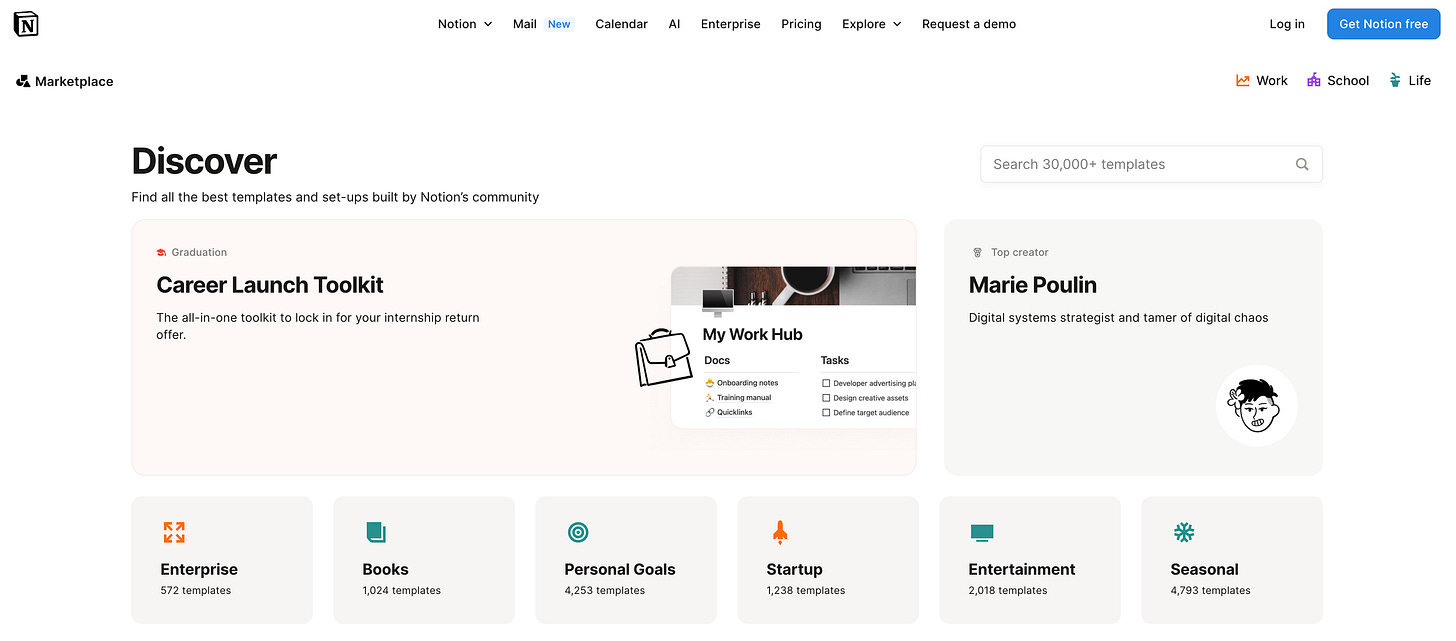Click the Graduation cap icon
This screenshot has width=1456, height=641.
161,252
